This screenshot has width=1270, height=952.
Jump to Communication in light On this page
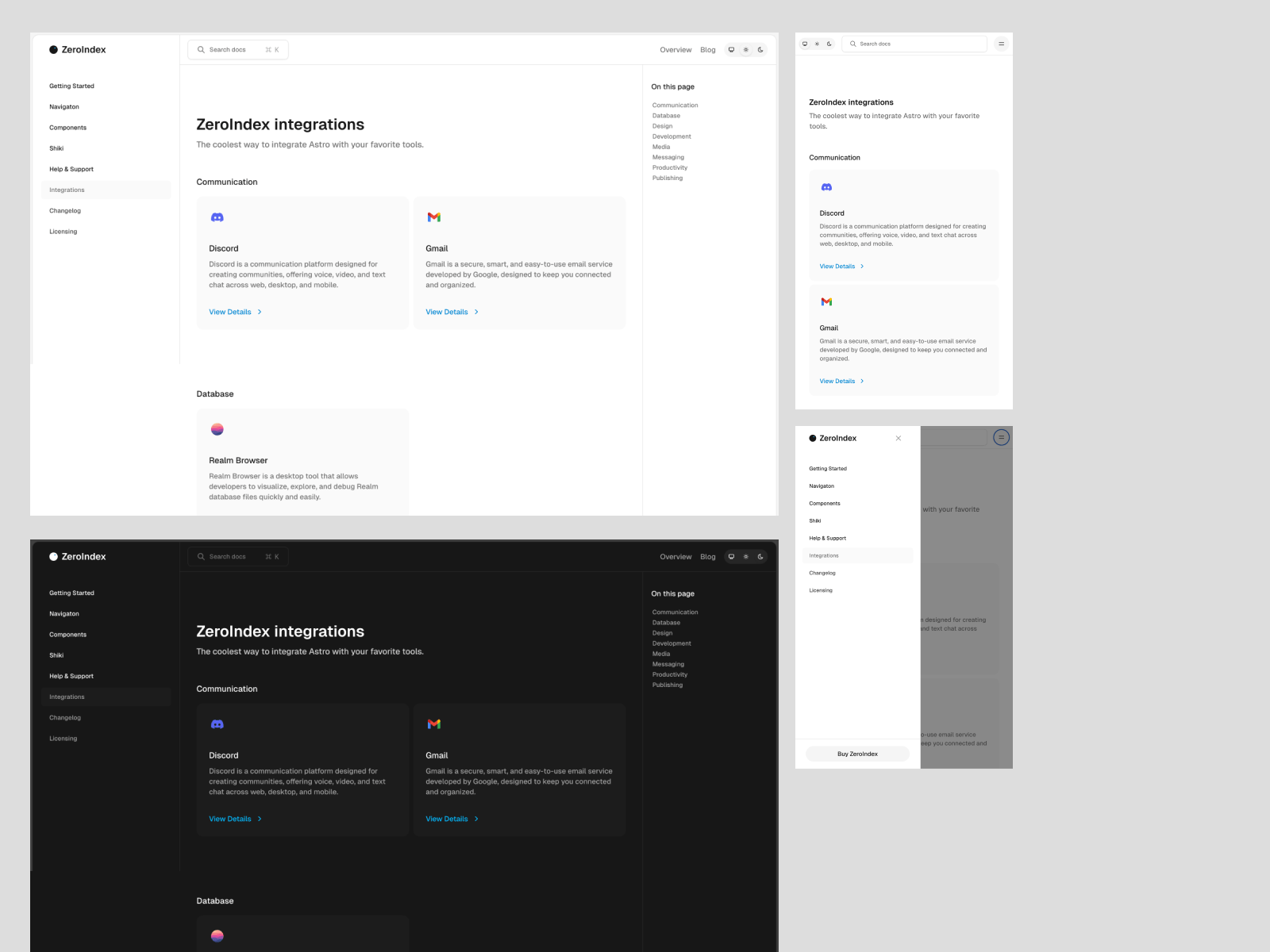675,105
